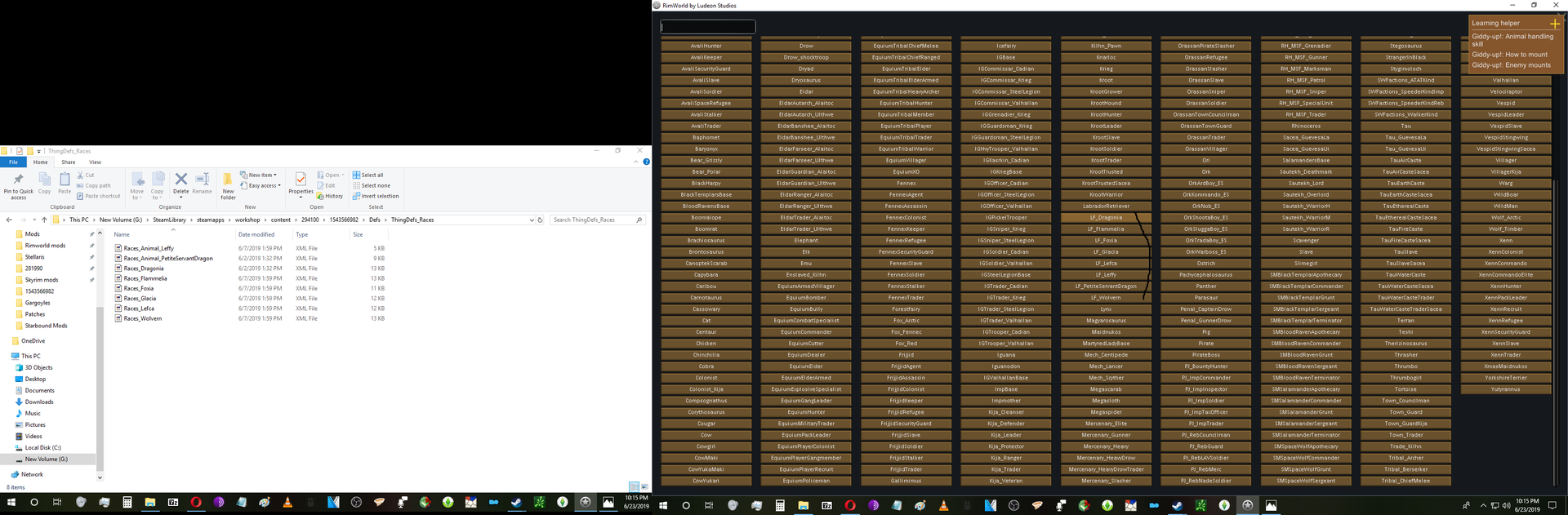The width and height of the screenshot is (1568, 515).
Task: Open 'Giddy-up!: How to mount' lesson
Action: [x=1509, y=55]
